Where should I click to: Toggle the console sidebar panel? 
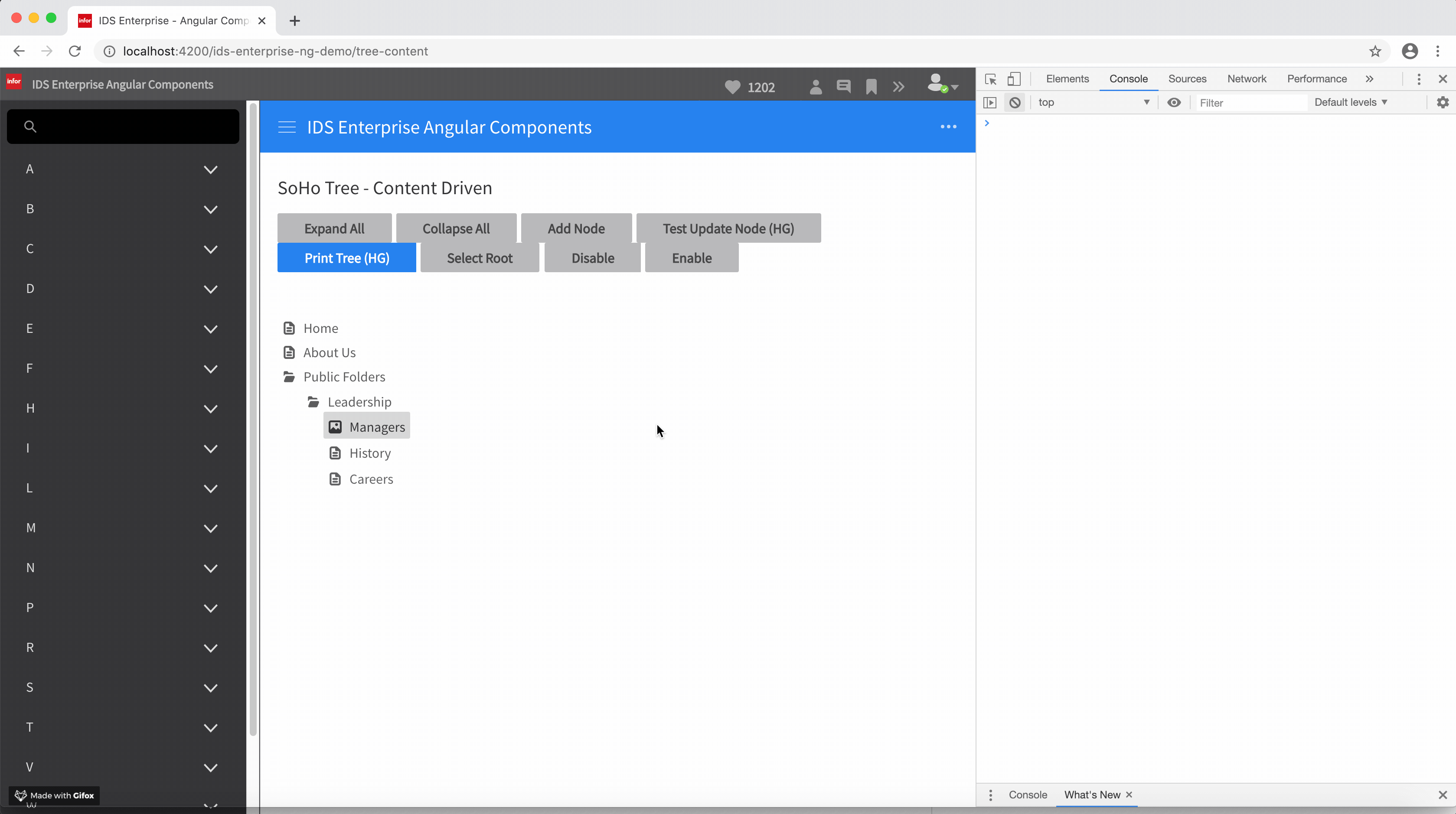[x=990, y=102]
